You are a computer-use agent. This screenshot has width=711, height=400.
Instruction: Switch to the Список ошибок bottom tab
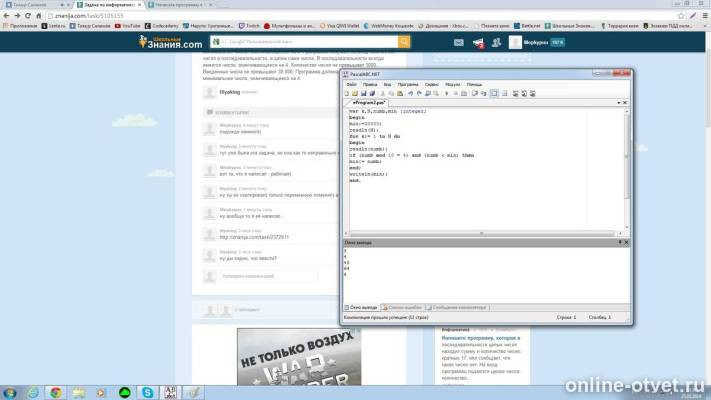402,307
